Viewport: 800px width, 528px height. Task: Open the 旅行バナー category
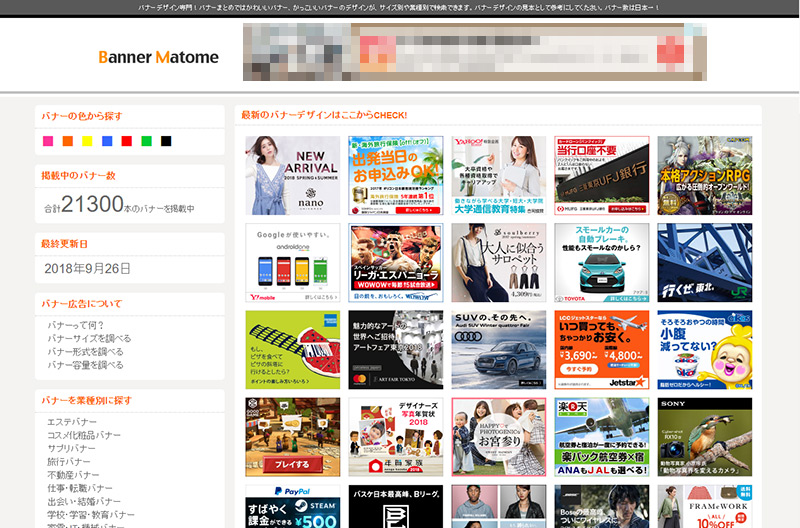pyautogui.click(x=69, y=462)
